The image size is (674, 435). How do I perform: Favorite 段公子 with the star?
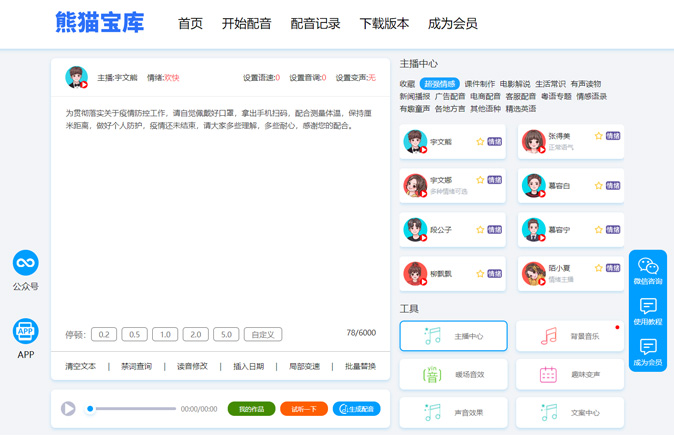(x=480, y=230)
